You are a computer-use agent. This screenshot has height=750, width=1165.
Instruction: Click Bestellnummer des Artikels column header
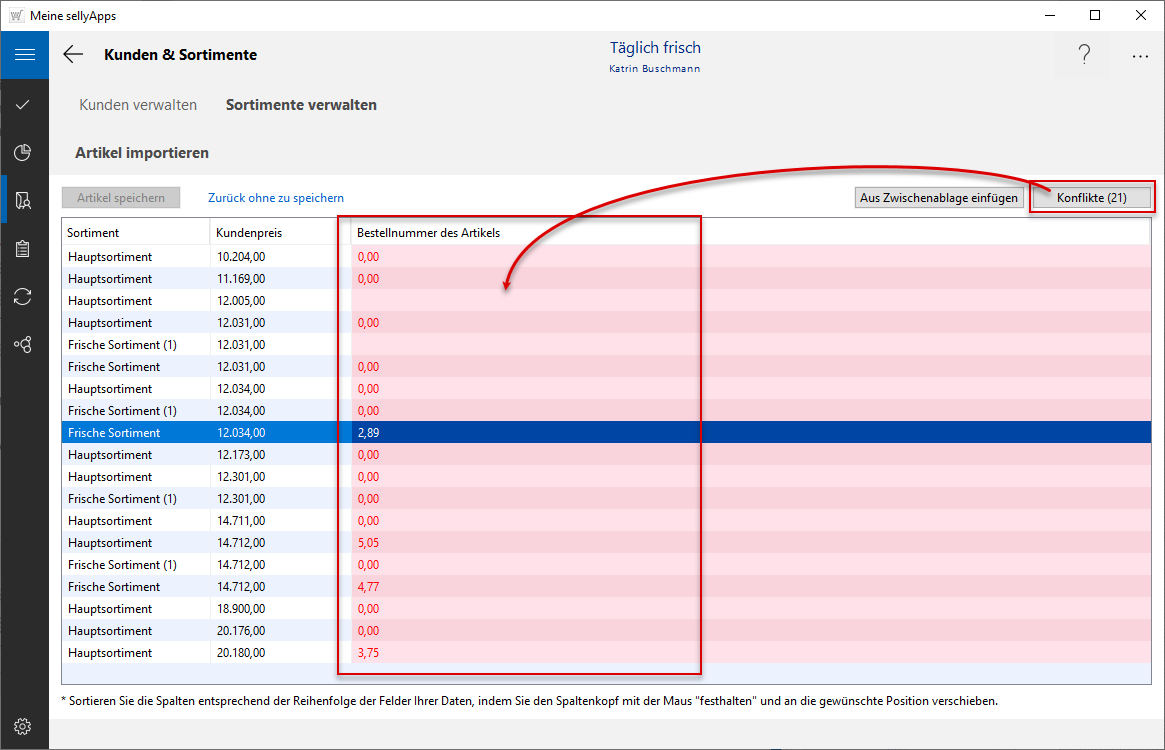pyautogui.click(x=428, y=233)
